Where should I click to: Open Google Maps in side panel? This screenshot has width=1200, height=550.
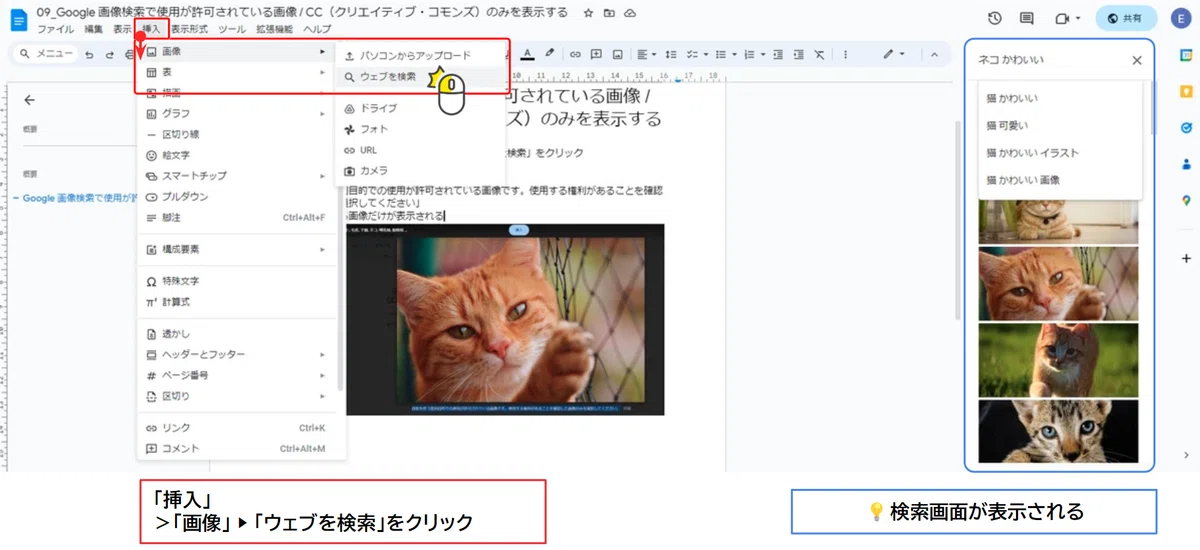(1186, 200)
